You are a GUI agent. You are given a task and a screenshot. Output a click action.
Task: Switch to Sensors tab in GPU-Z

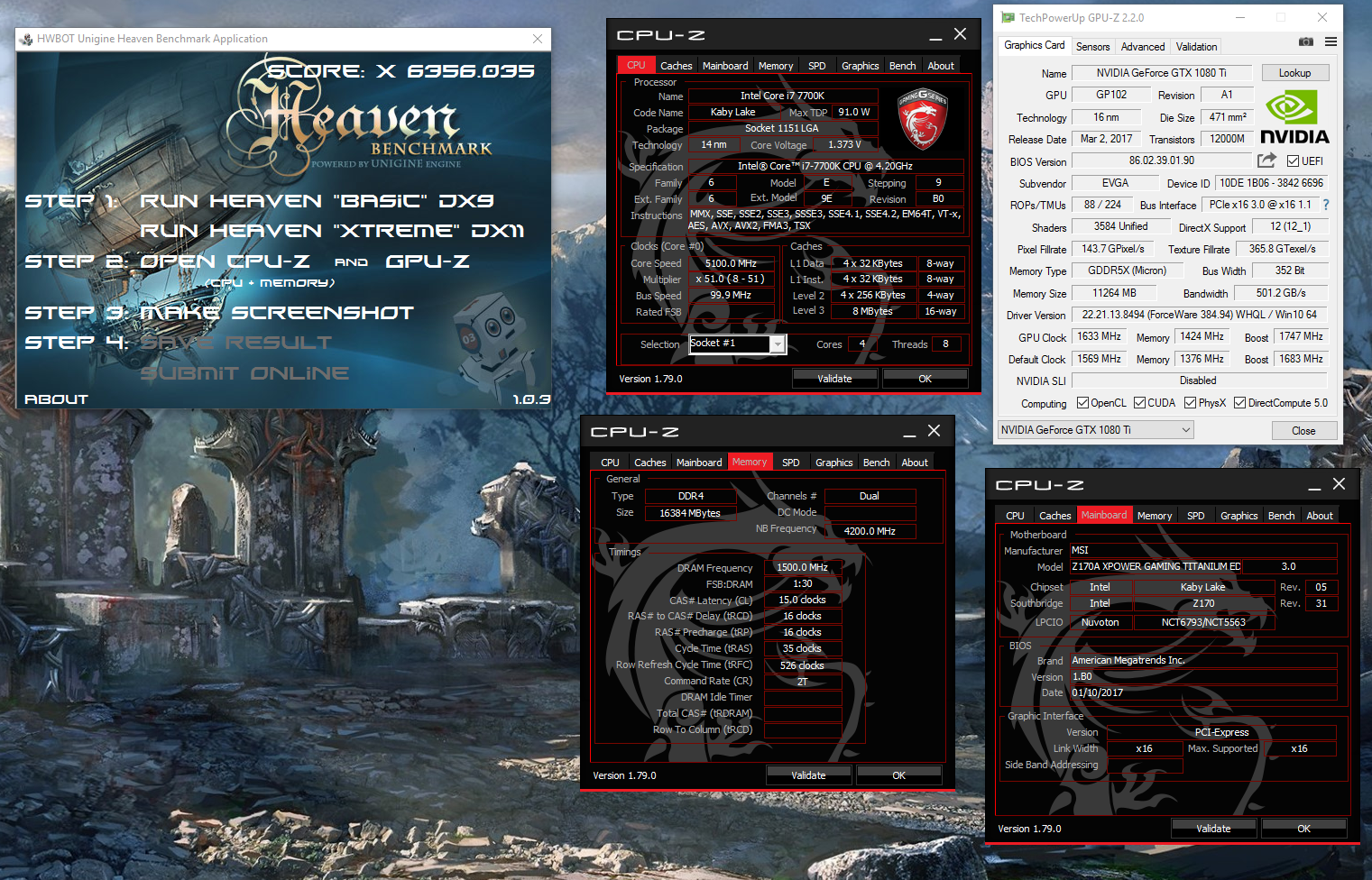1092,47
